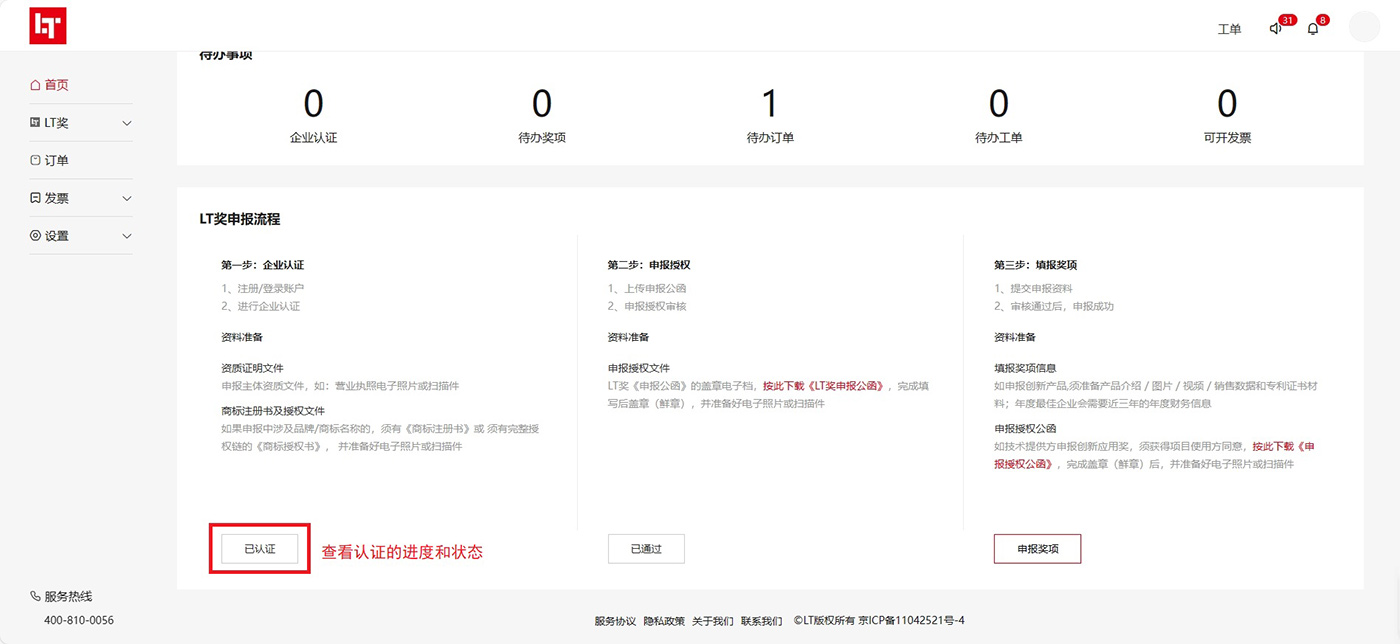This screenshot has height=644, width=1400.
Task: Click the user avatar circle
Action: (x=1364, y=27)
